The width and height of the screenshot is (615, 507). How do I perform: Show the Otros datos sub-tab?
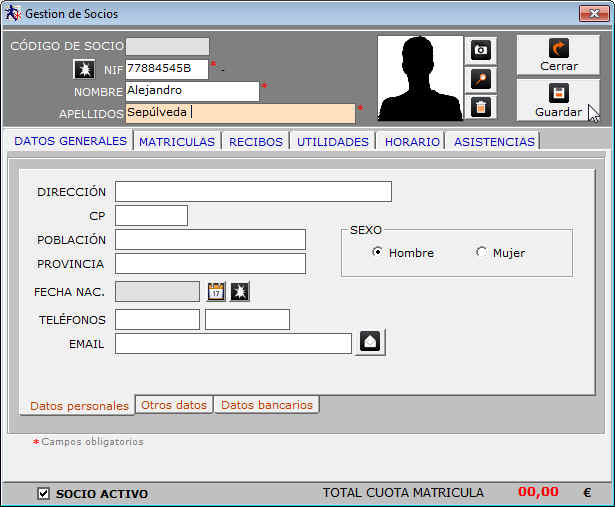[174, 405]
